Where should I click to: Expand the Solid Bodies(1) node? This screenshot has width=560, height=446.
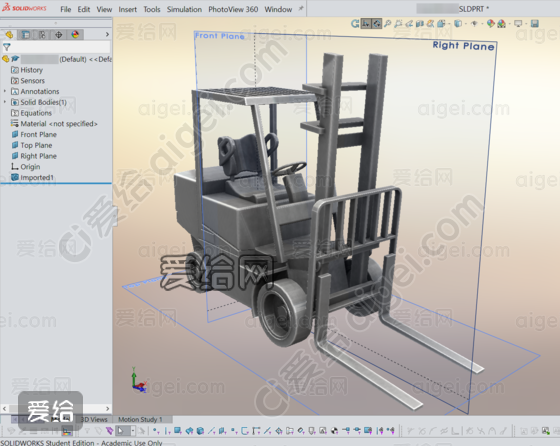coord(5,102)
